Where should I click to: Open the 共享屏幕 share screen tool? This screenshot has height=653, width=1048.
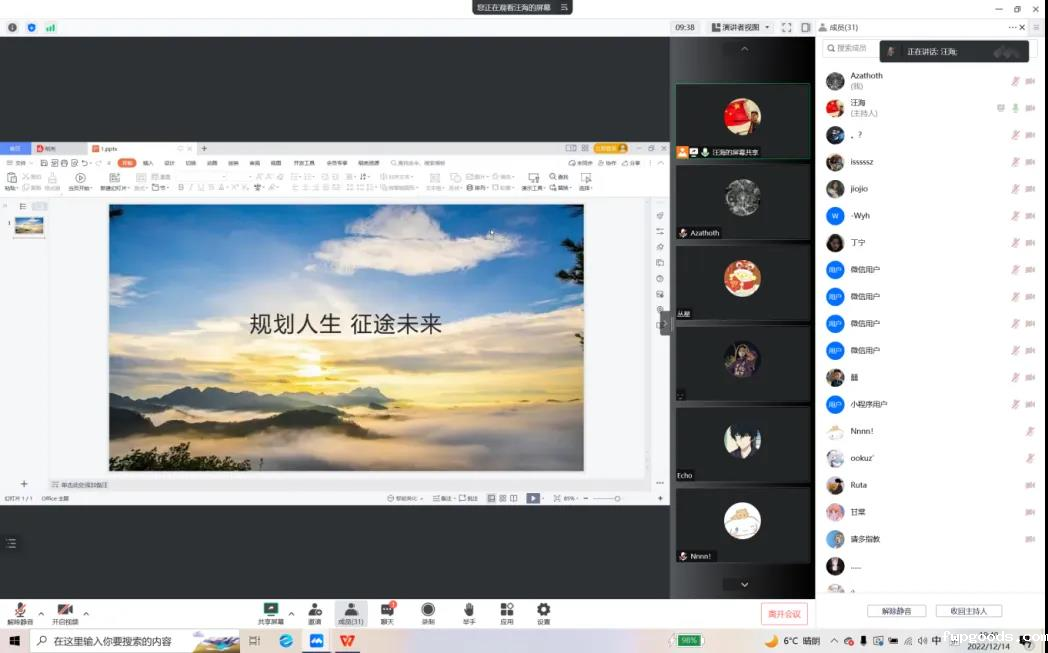[x=270, y=612]
